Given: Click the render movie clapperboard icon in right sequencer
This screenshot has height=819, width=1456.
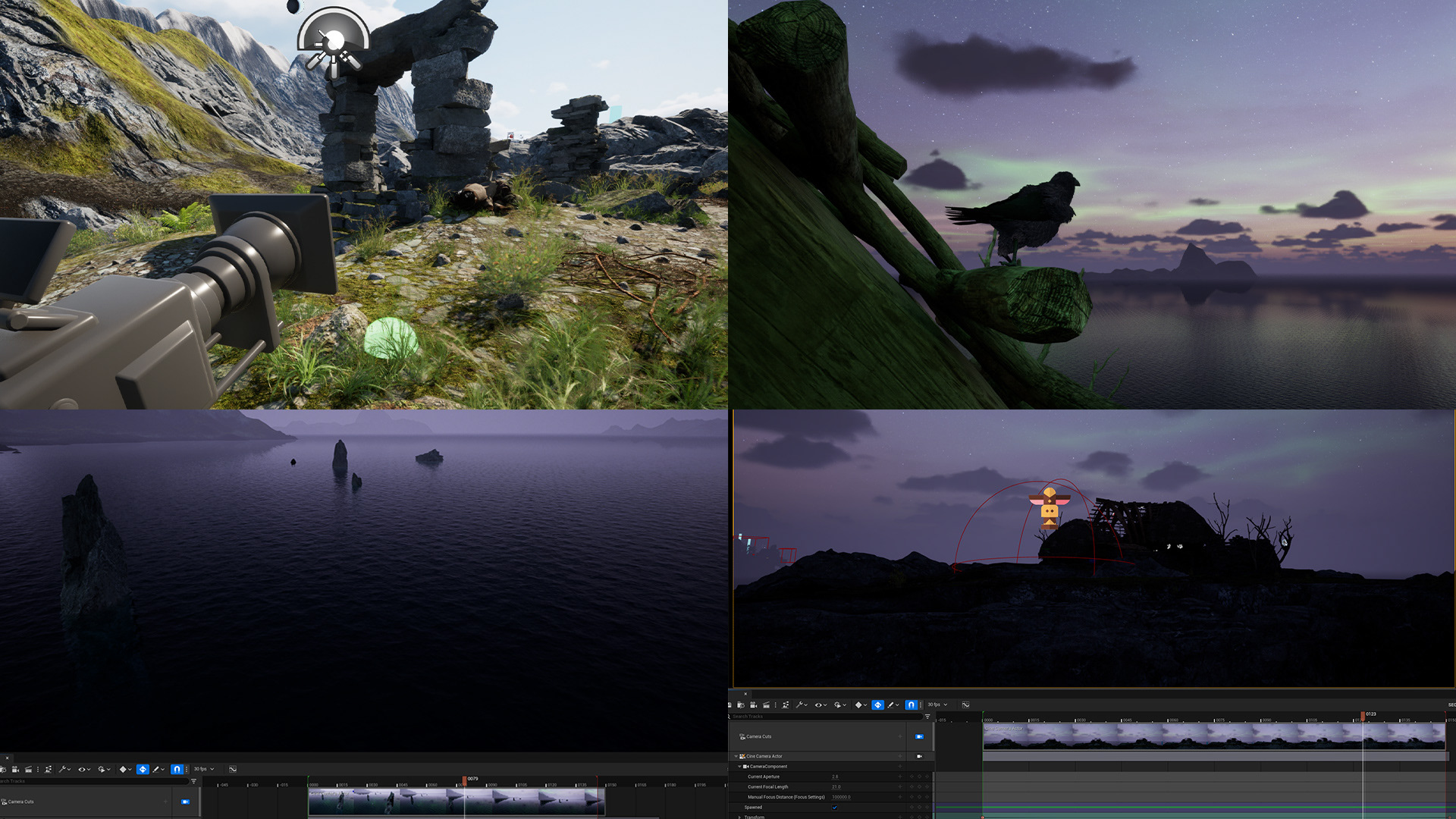Looking at the screenshot, I should (766, 704).
